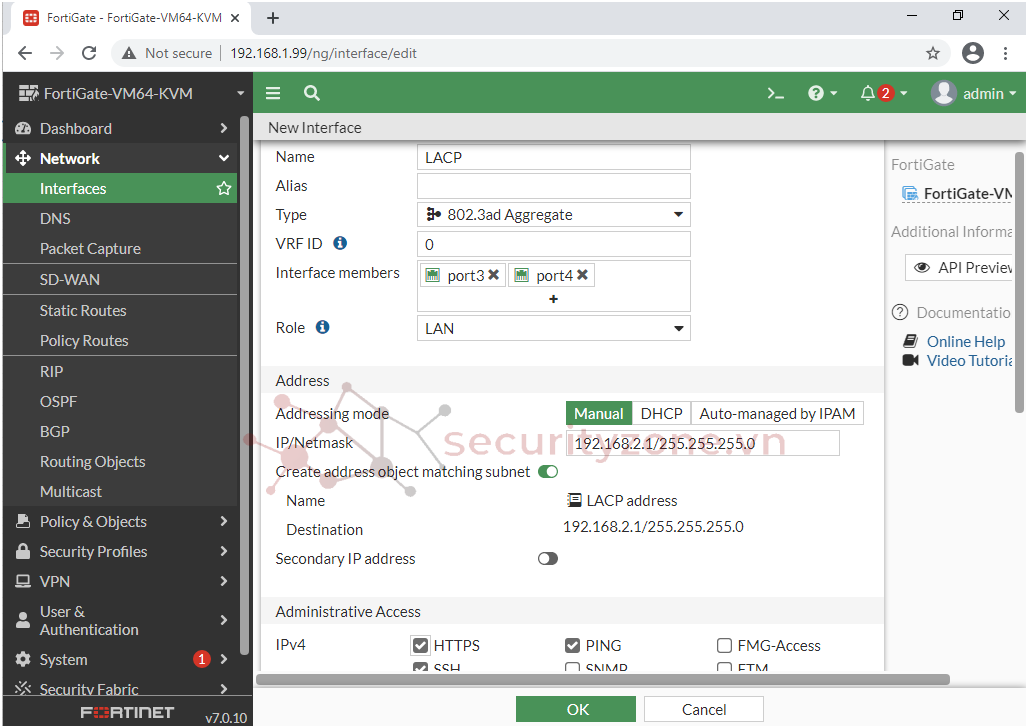This screenshot has height=728, width=1028.
Task: Toggle the hamburger menu icon
Action: 273,93
